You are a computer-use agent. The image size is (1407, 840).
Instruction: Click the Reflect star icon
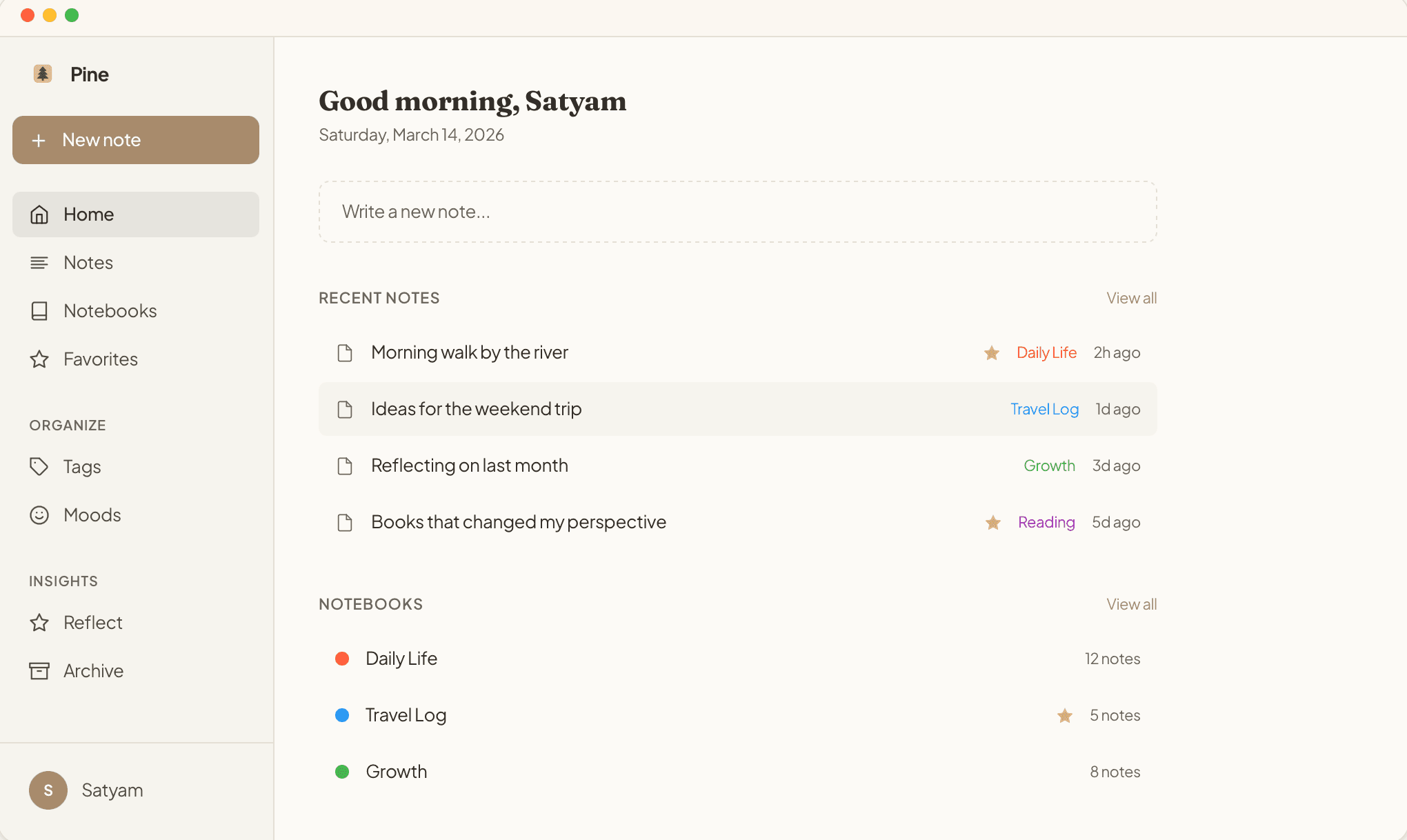tap(39, 623)
